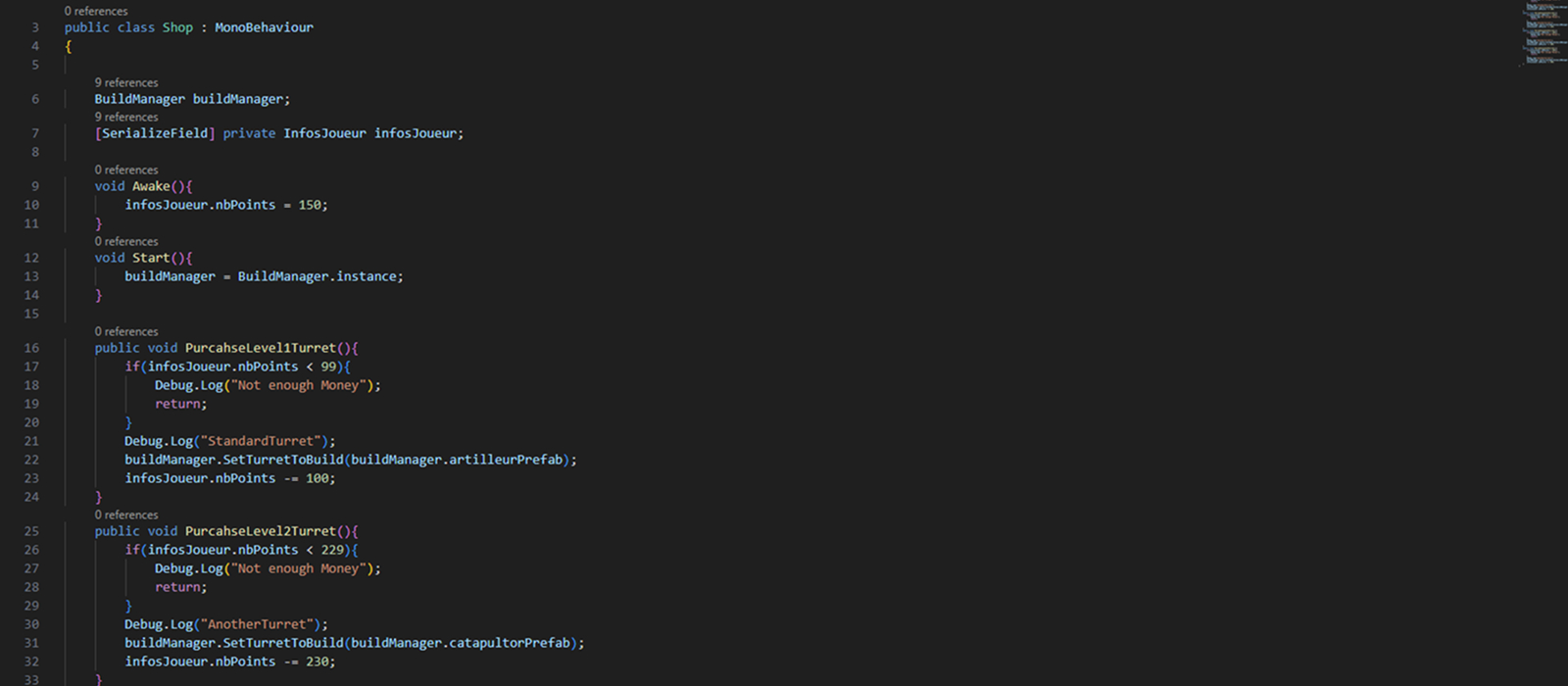The height and width of the screenshot is (686, 1568).
Task: Click the references CodeLens above the Awake method
Action: click(126, 170)
